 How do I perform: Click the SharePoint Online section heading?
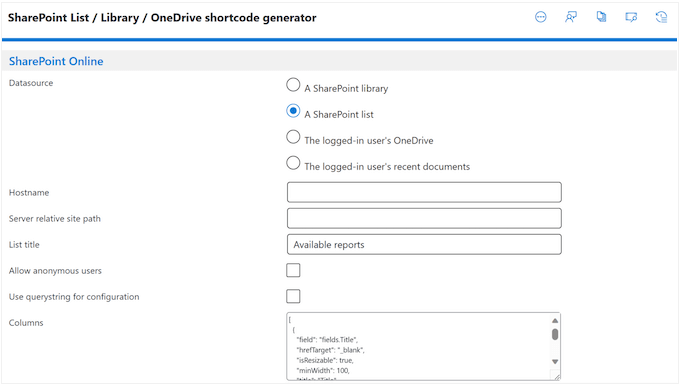tap(56, 61)
